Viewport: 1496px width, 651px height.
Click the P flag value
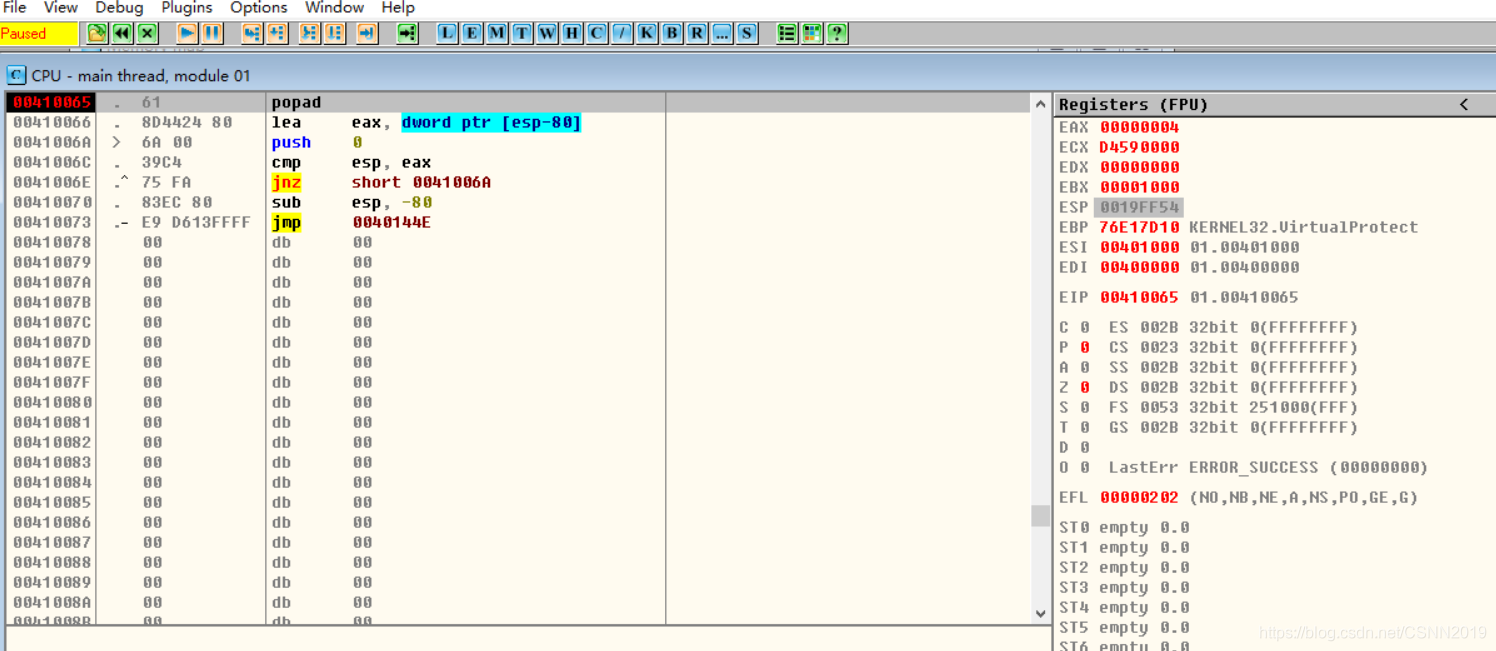click(x=1085, y=347)
